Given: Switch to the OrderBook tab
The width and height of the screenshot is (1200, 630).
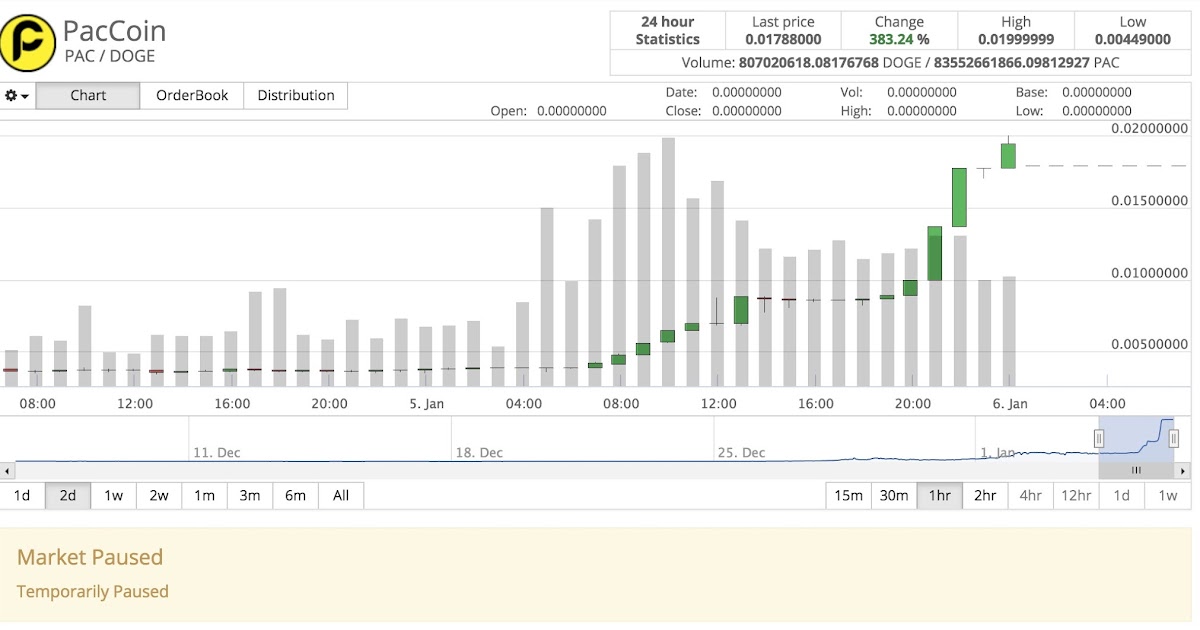Looking at the screenshot, I should [x=192, y=96].
